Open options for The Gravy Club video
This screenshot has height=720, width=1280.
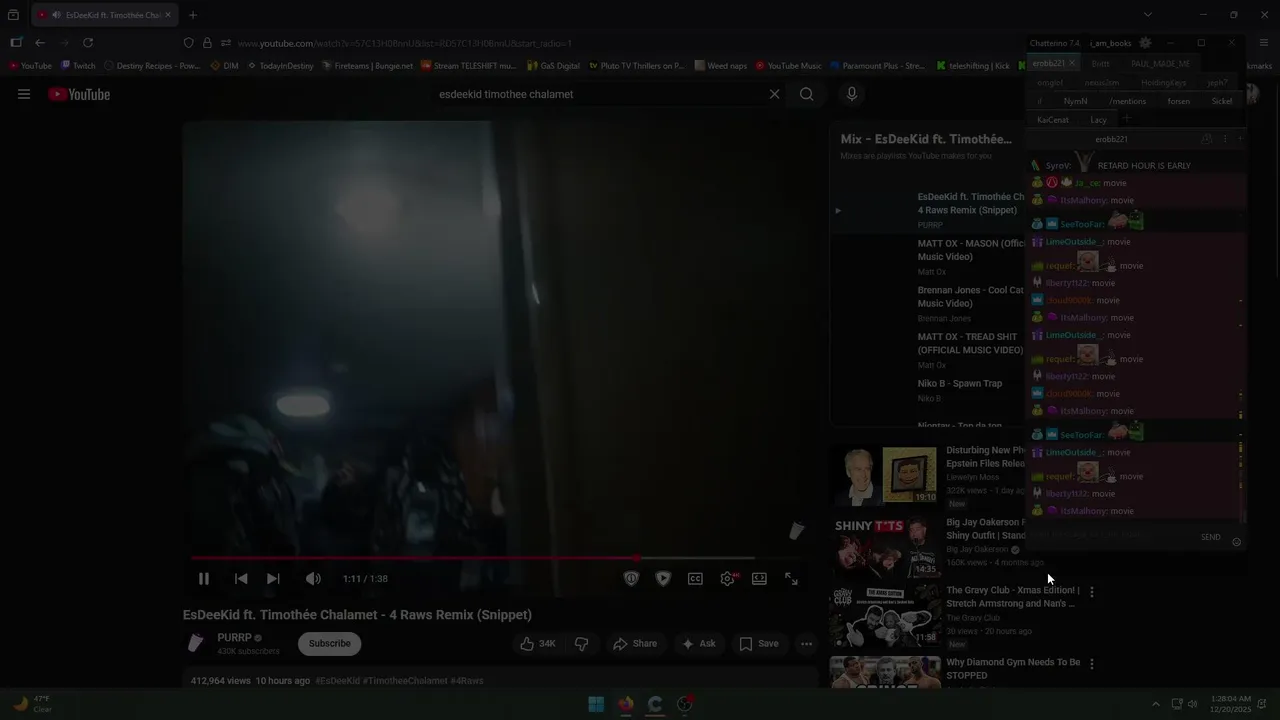[x=1092, y=592]
